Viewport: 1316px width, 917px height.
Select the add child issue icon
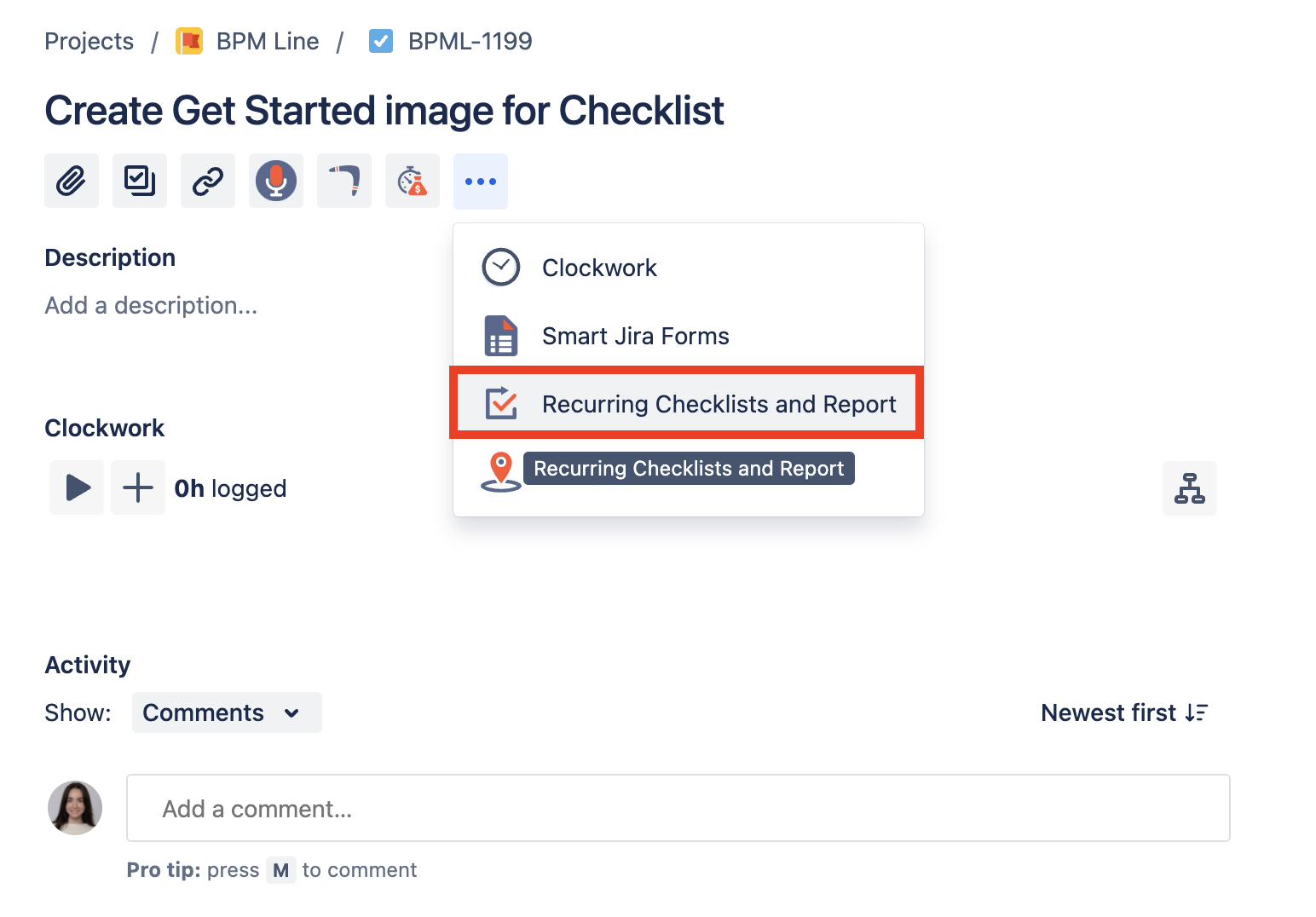pos(139,181)
